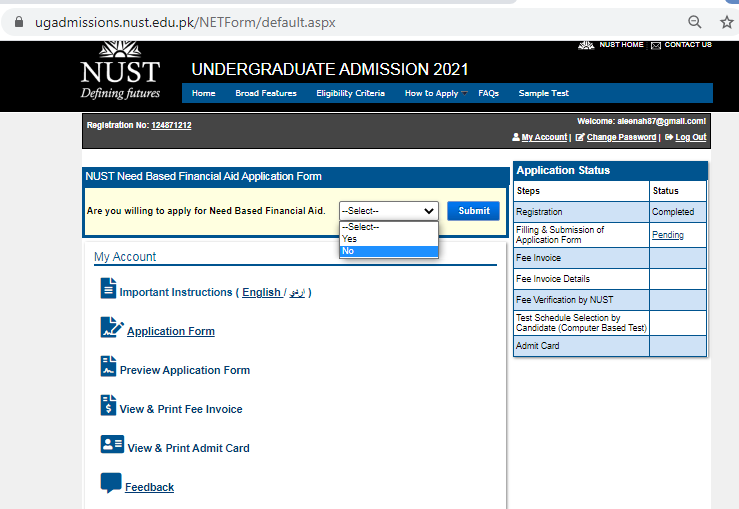Open the financial aid --Select-- dropdown
Image resolution: width=739 pixels, height=509 pixels.
[x=388, y=211]
